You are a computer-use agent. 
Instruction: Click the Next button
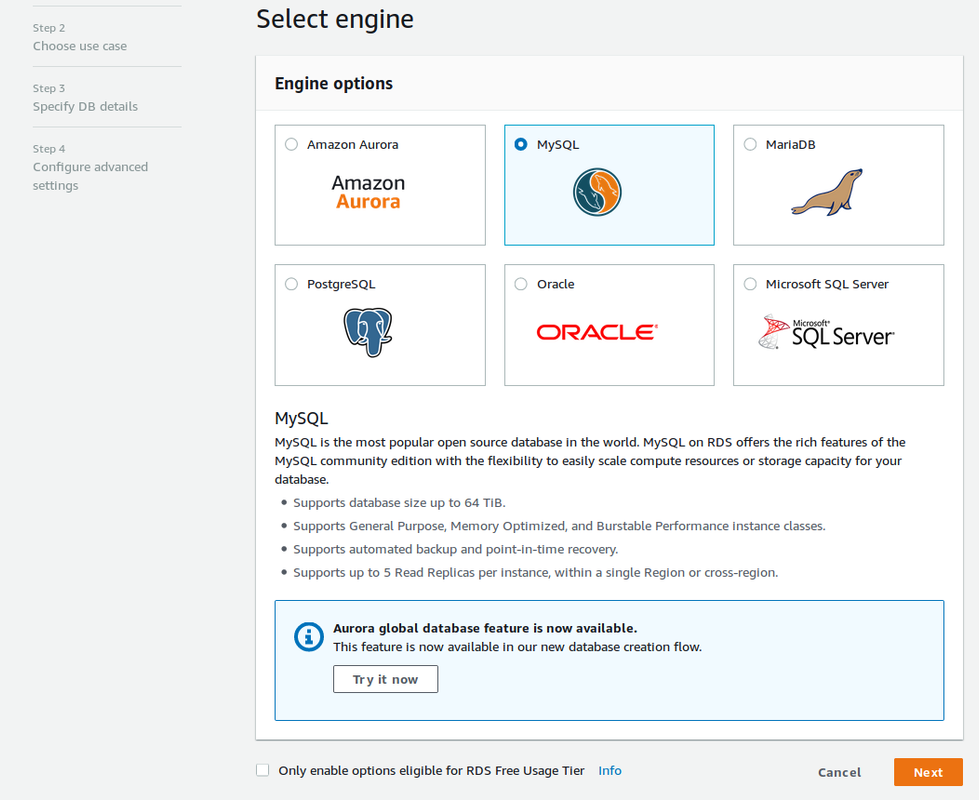tap(927, 771)
